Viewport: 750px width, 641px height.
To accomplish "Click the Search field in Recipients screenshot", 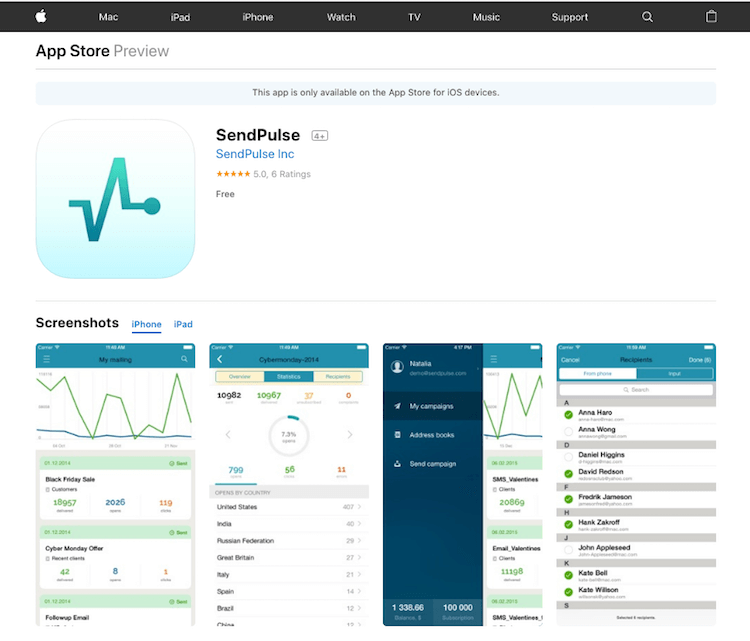I will pos(636,390).
